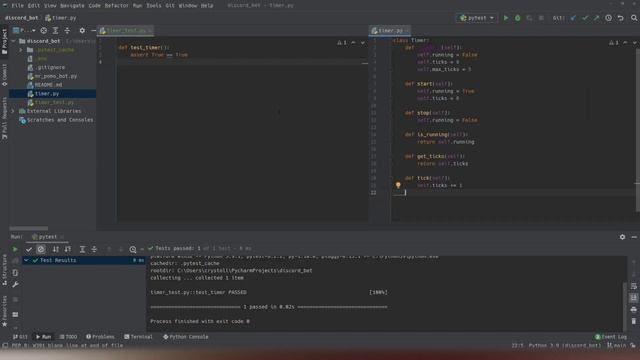Toggle soft-wrap icon beside the Run output
Viewport: 640px width, 360px height.
(x=633, y=286)
